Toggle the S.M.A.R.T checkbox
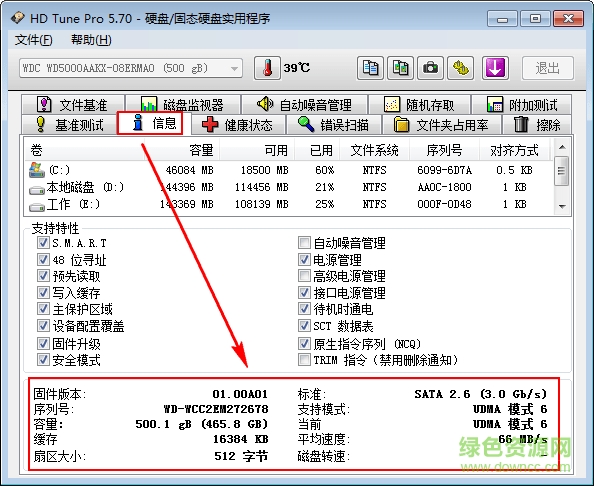The width and height of the screenshot is (594, 486). [x=43, y=242]
